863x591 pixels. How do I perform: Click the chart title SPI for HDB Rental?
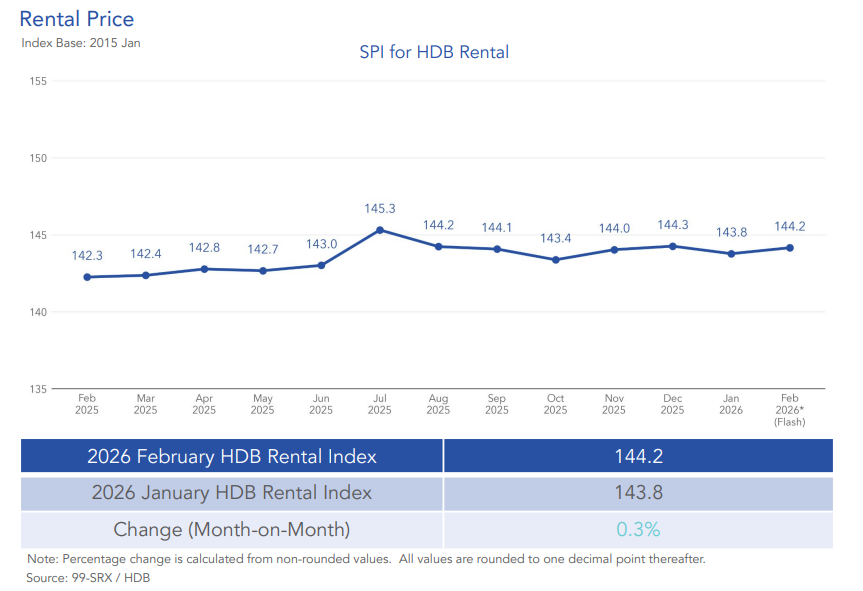pos(434,52)
